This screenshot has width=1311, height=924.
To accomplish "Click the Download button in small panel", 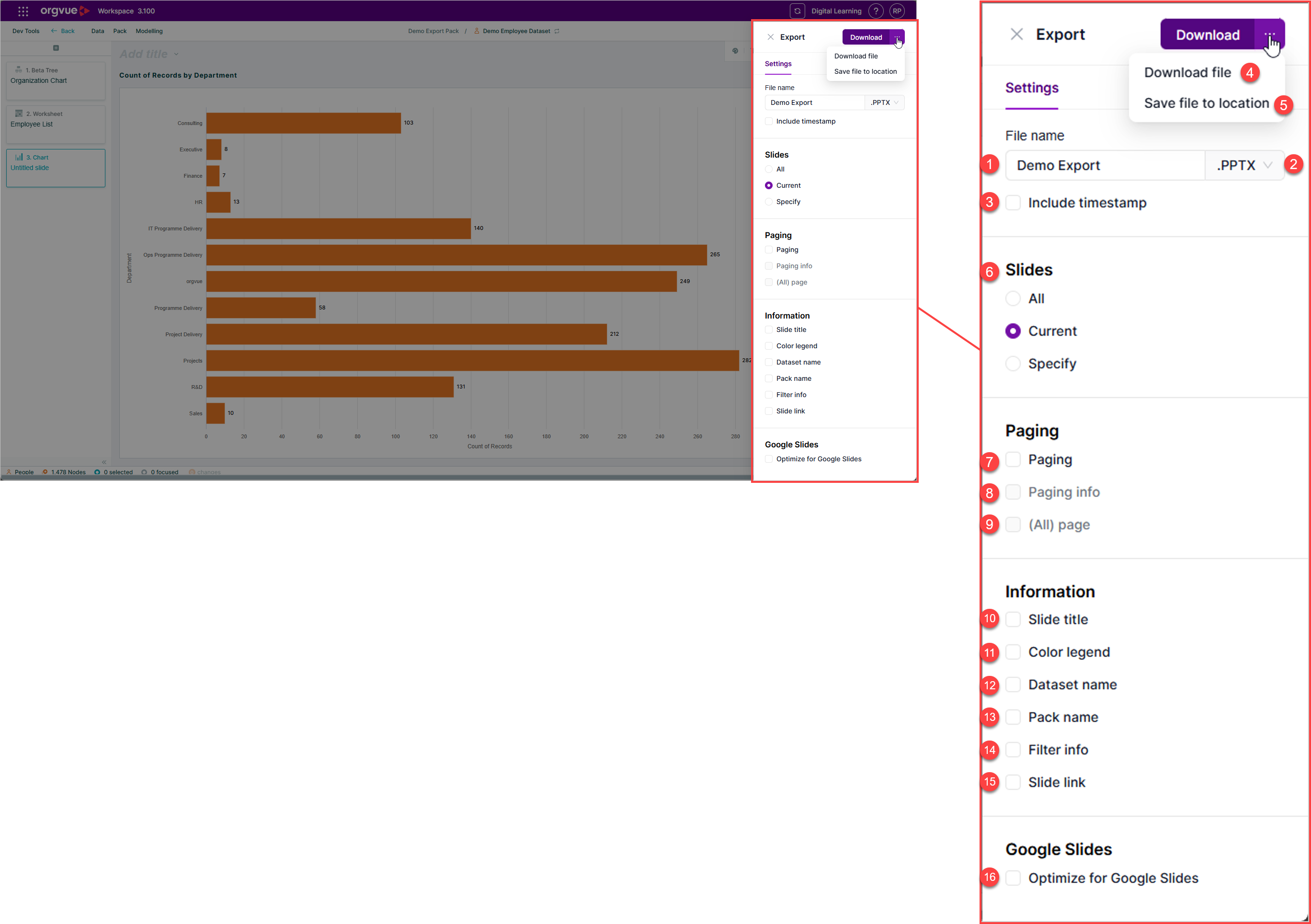I will click(x=866, y=37).
